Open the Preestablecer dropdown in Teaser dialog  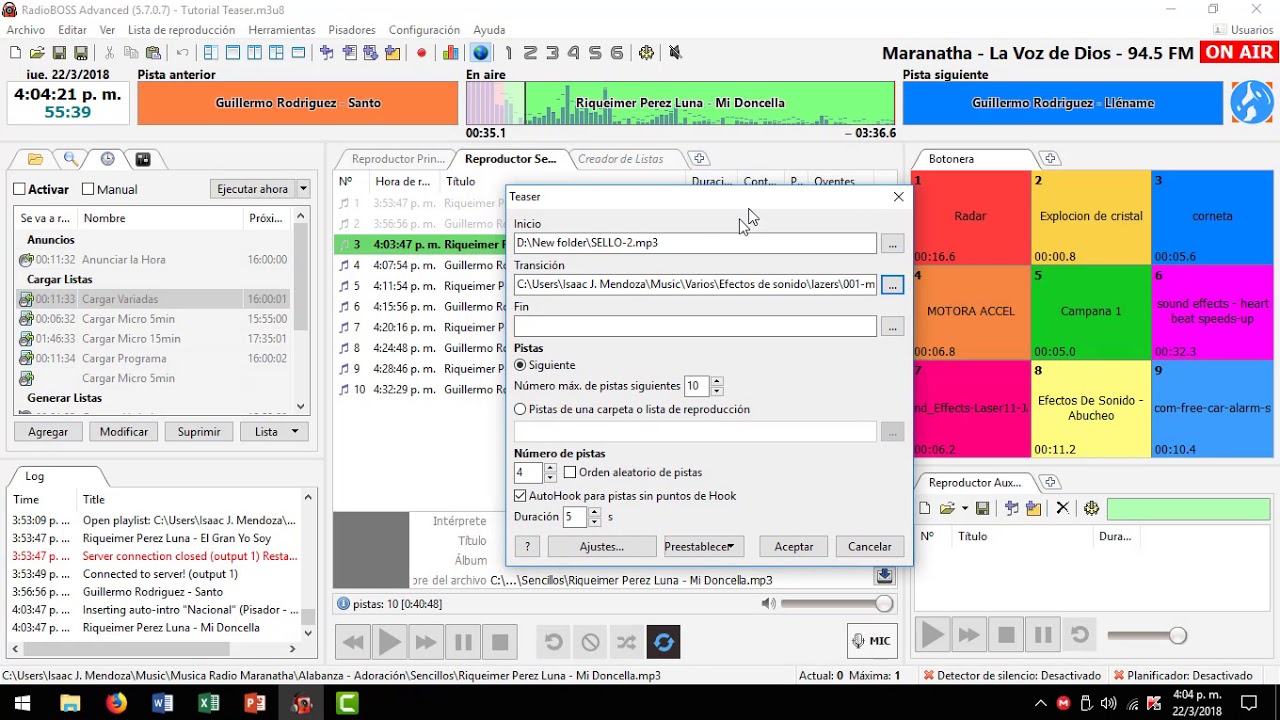click(703, 546)
